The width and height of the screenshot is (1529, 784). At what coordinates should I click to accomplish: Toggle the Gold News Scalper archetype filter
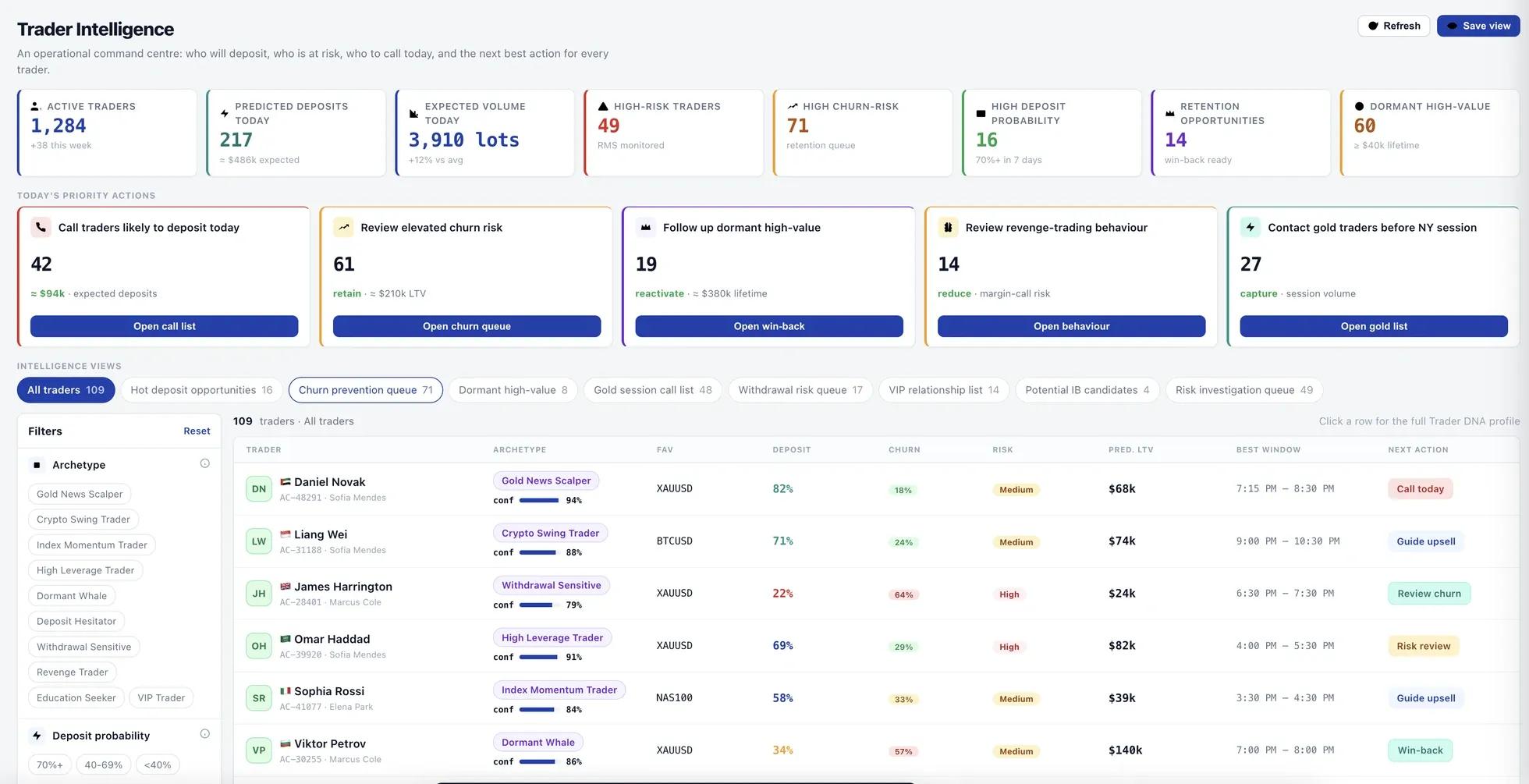pos(80,494)
